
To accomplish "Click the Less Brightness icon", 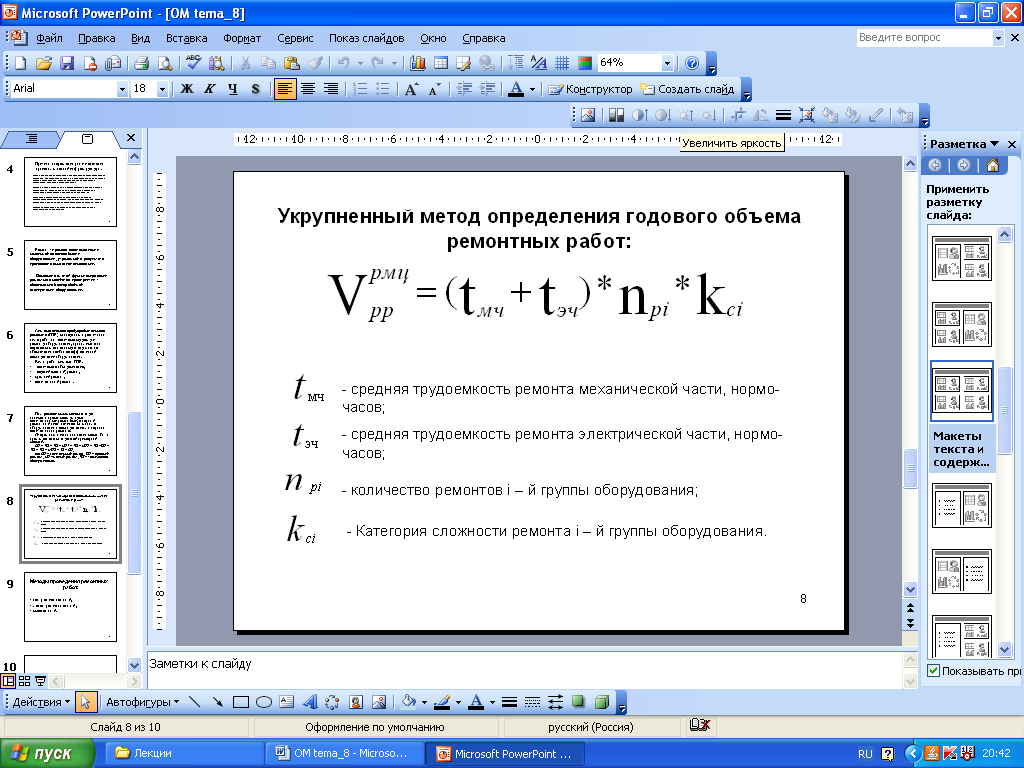I will click(x=709, y=116).
